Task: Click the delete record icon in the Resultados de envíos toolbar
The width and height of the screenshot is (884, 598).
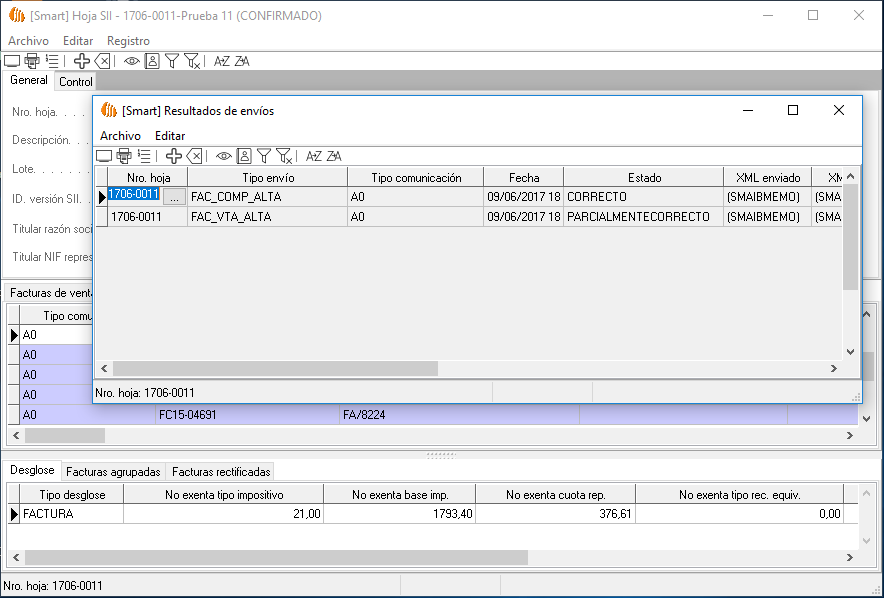Action: click(195, 156)
